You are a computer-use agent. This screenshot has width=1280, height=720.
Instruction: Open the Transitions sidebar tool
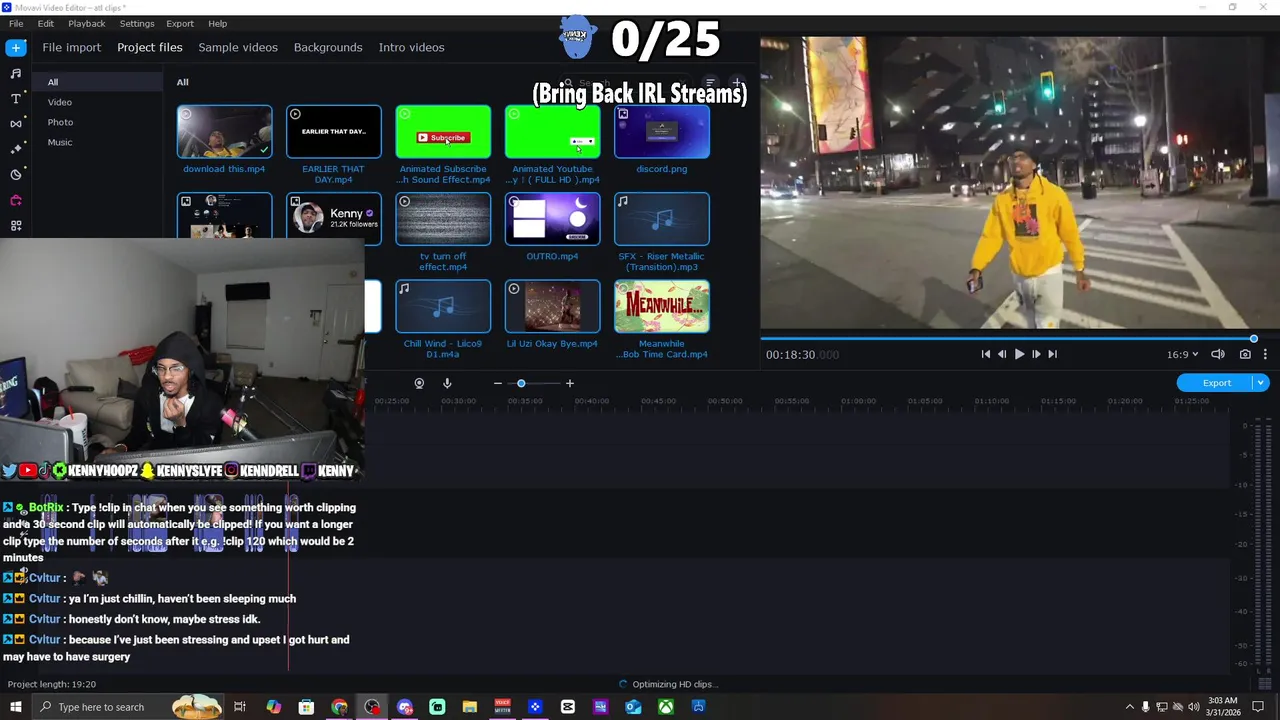point(15,124)
